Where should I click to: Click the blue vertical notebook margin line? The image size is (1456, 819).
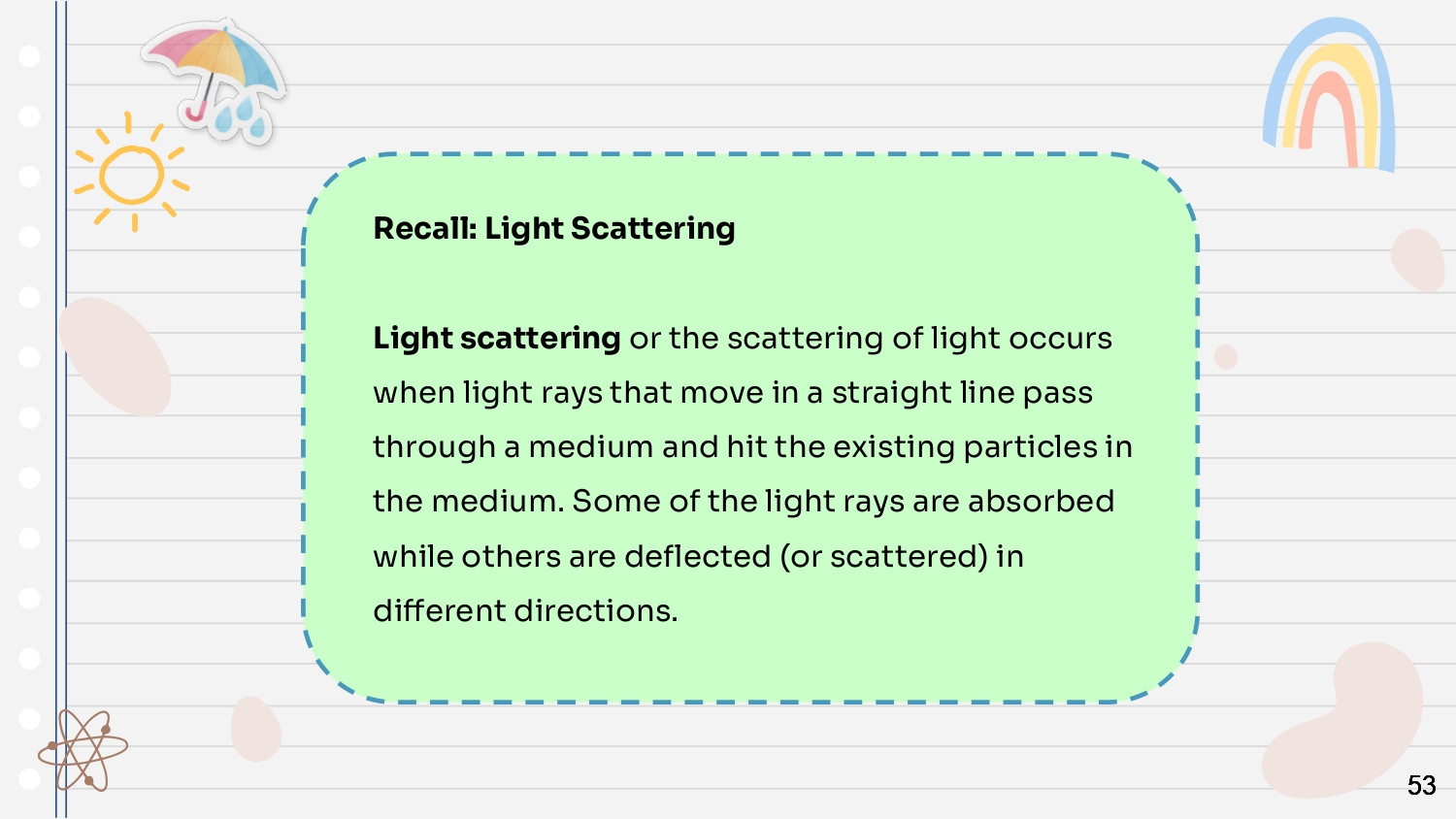pyautogui.click(x=61, y=409)
